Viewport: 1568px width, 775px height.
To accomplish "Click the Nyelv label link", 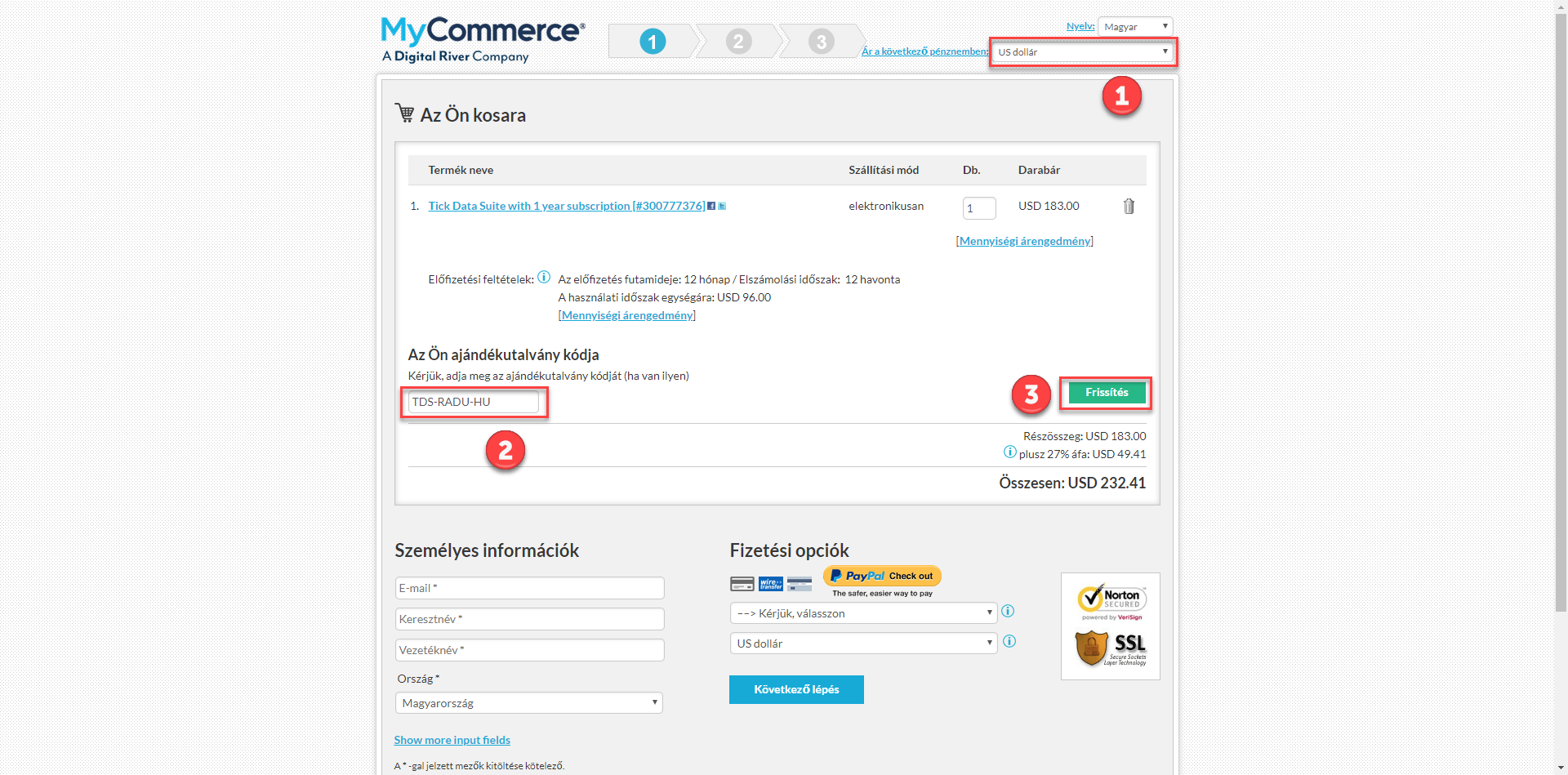I will tap(1080, 26).
